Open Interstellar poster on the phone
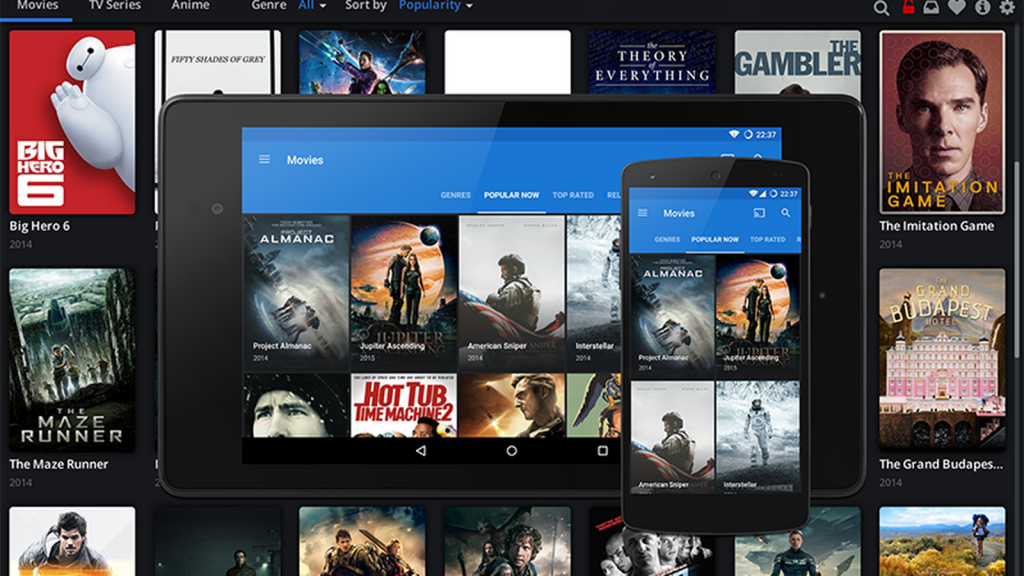Screen dimensions: 1024x576 click(x=758, y=437)
